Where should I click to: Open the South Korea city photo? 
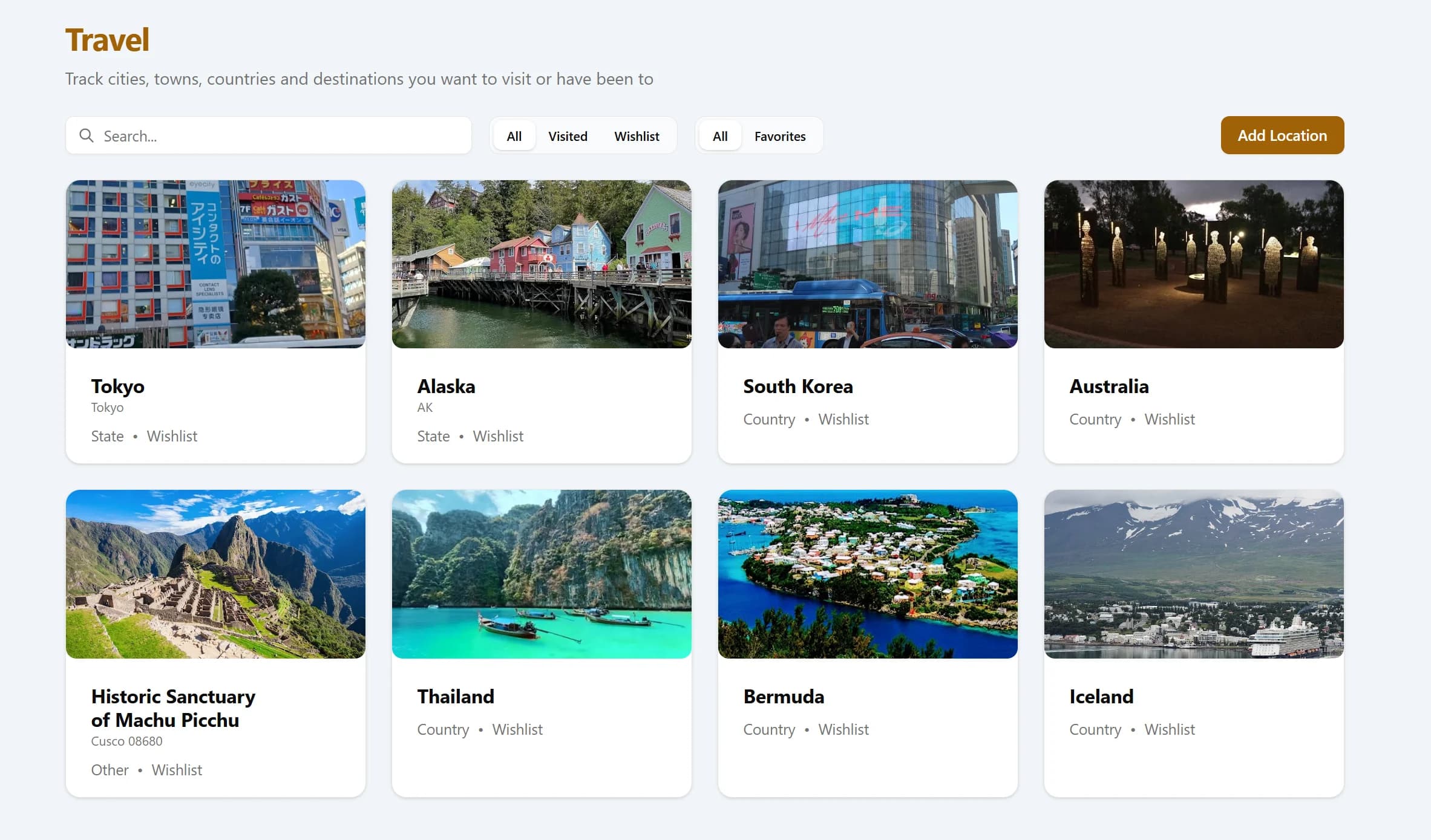click(867, 264)
